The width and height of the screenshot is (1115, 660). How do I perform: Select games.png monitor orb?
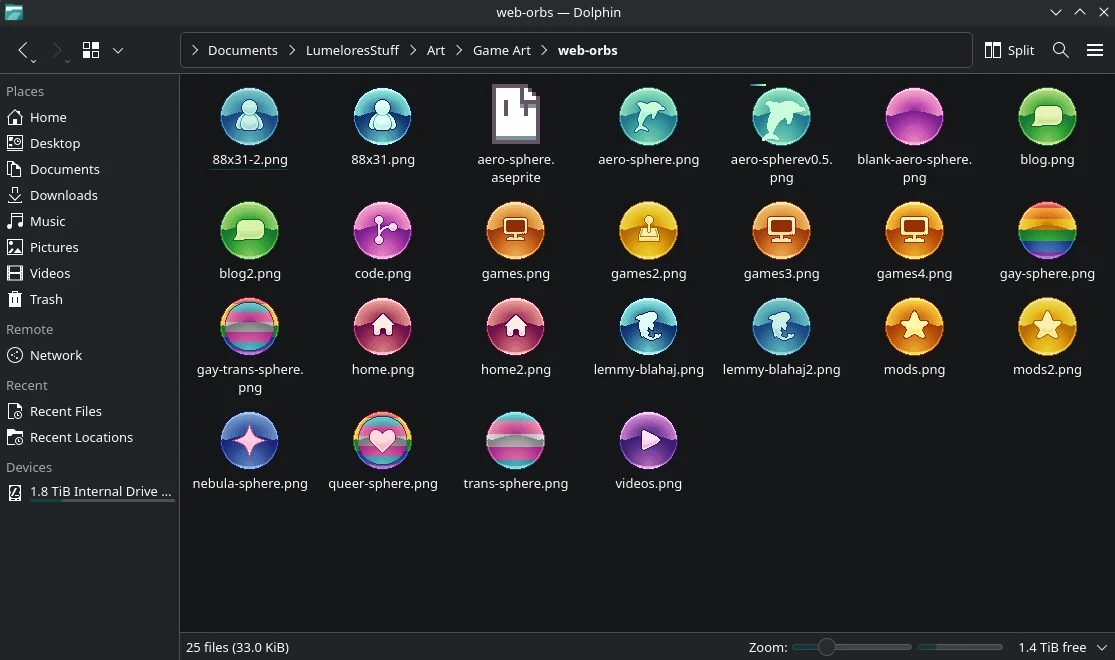(516, 230)
